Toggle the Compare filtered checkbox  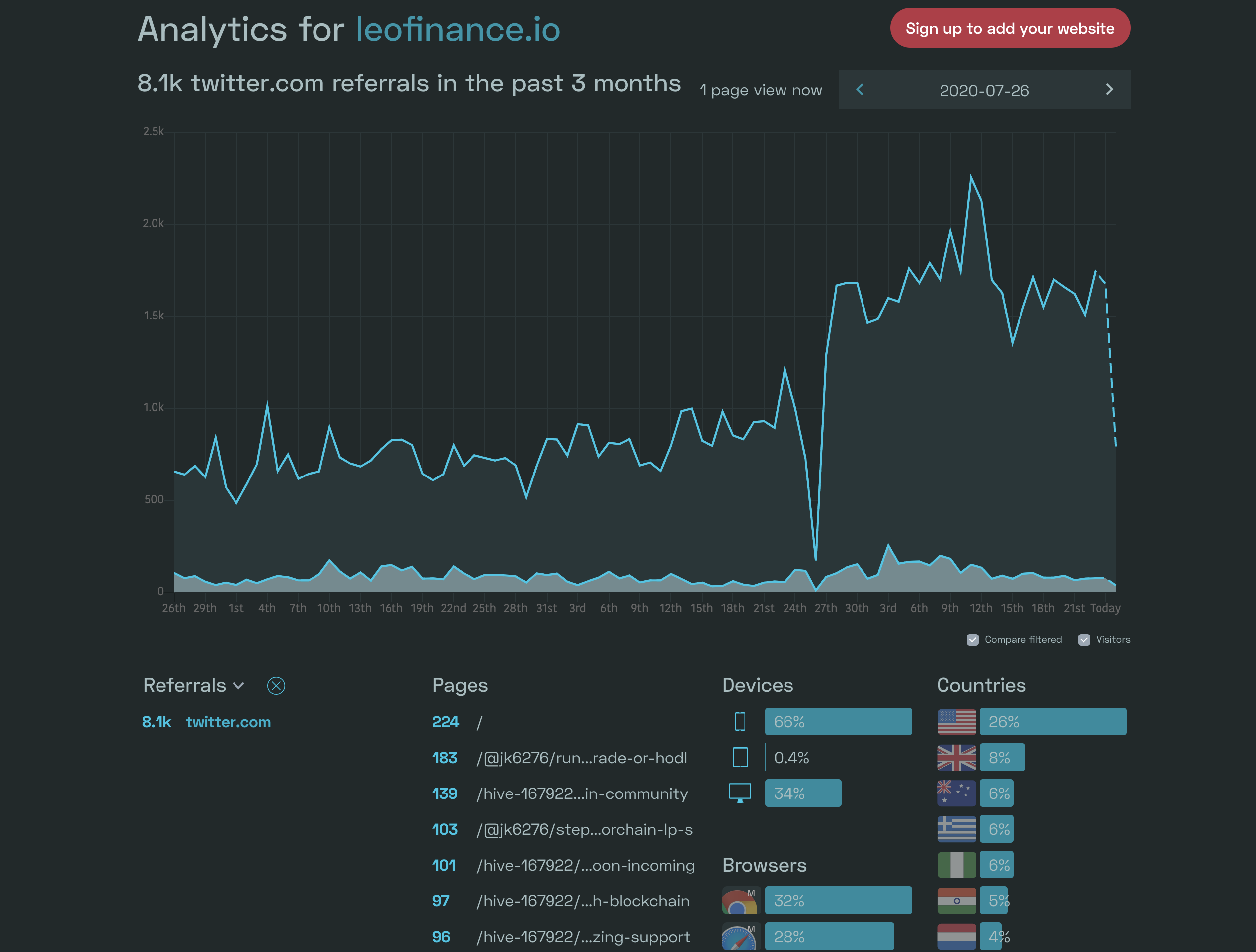(x=973, y=640)
